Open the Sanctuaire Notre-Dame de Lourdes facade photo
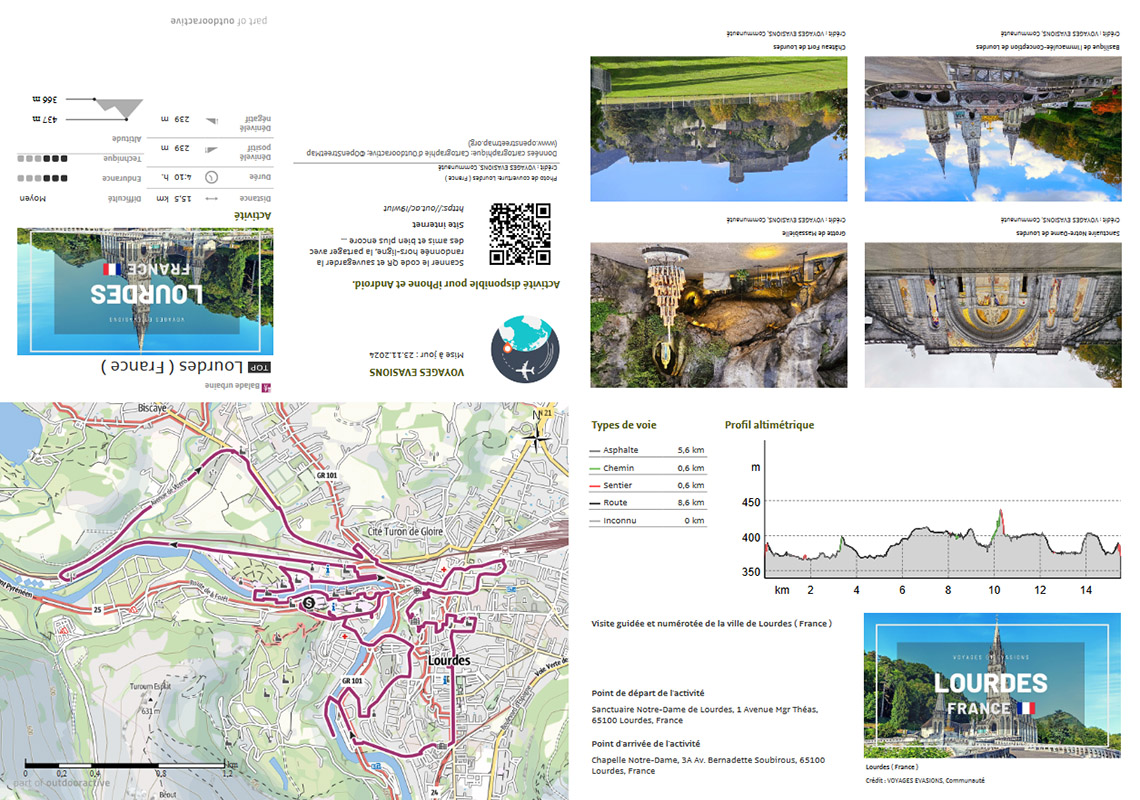Viewport: 1140px width, 800px height. 993,315
